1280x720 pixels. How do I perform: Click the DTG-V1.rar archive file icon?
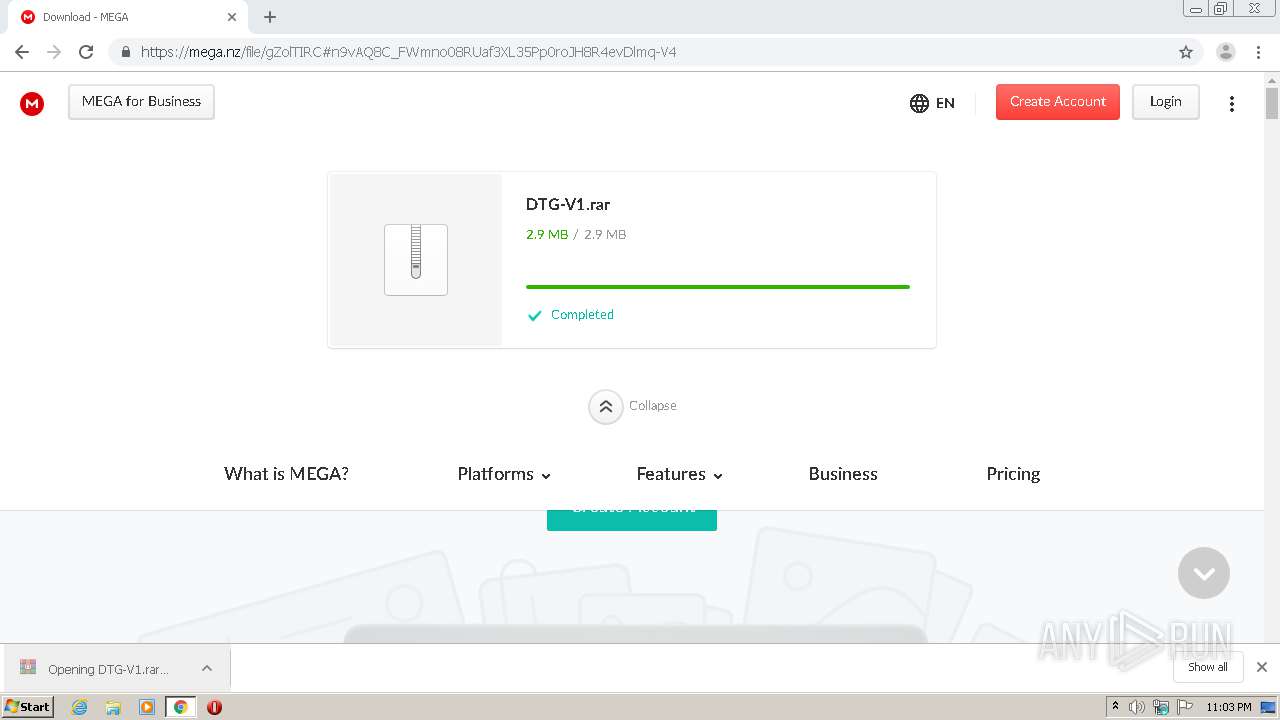click(x=416, y=260)
